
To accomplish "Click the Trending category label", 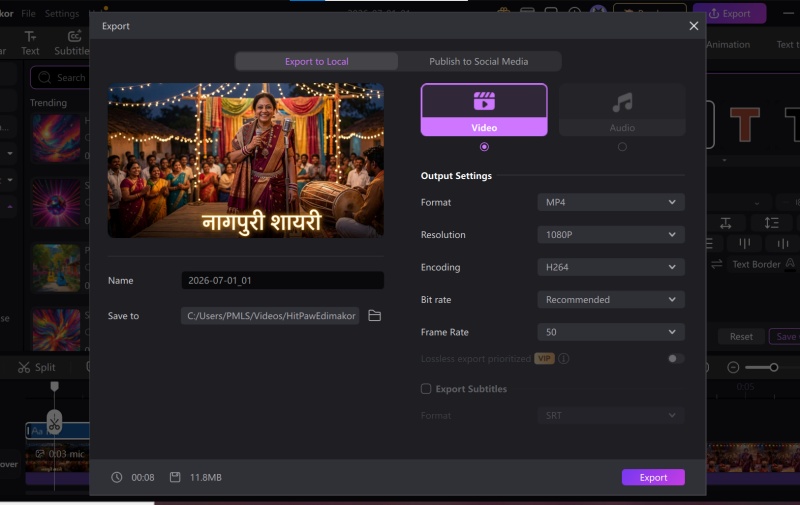I will coord(48,103).
